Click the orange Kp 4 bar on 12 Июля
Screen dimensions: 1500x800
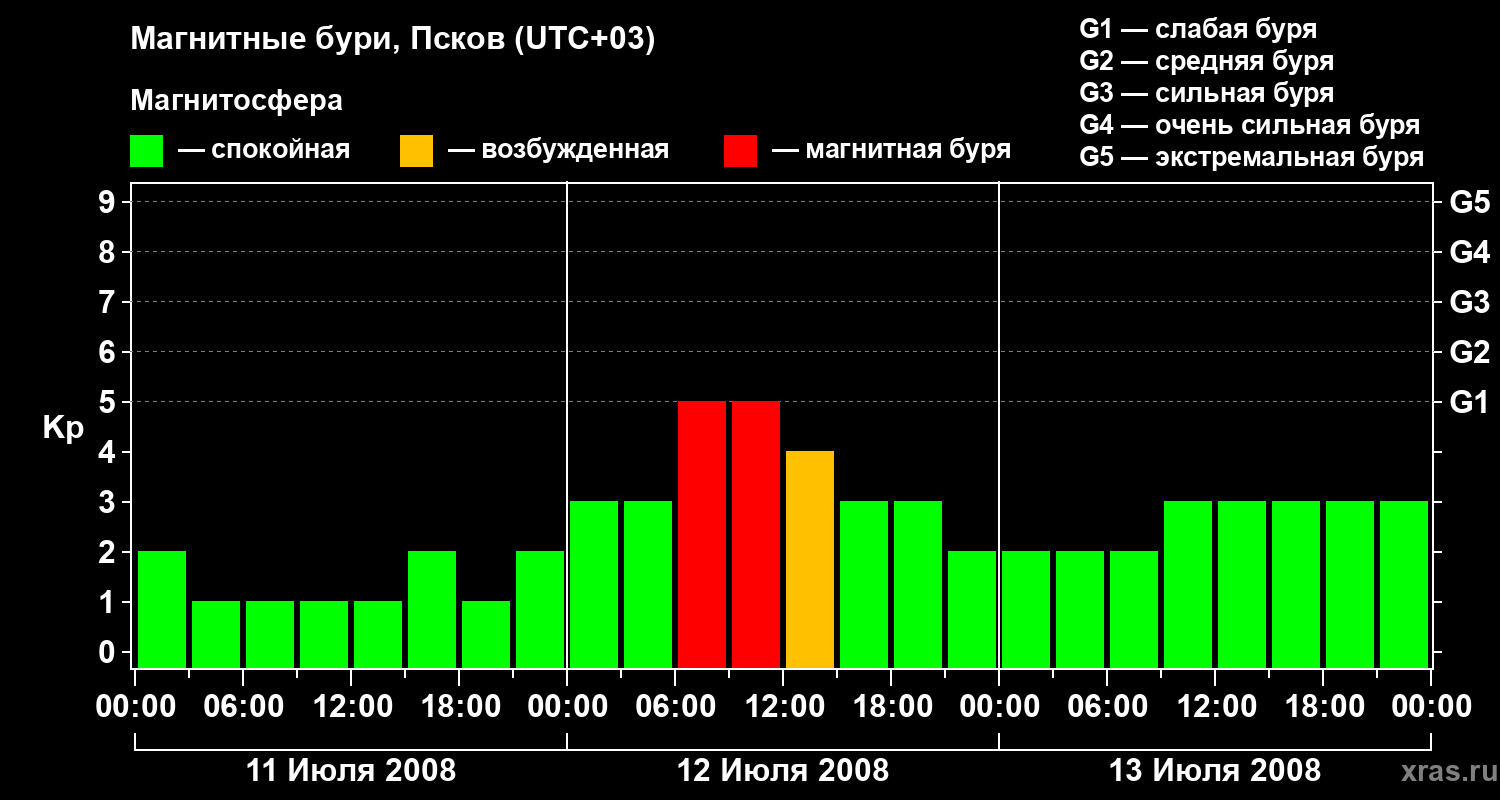point(810,560)
